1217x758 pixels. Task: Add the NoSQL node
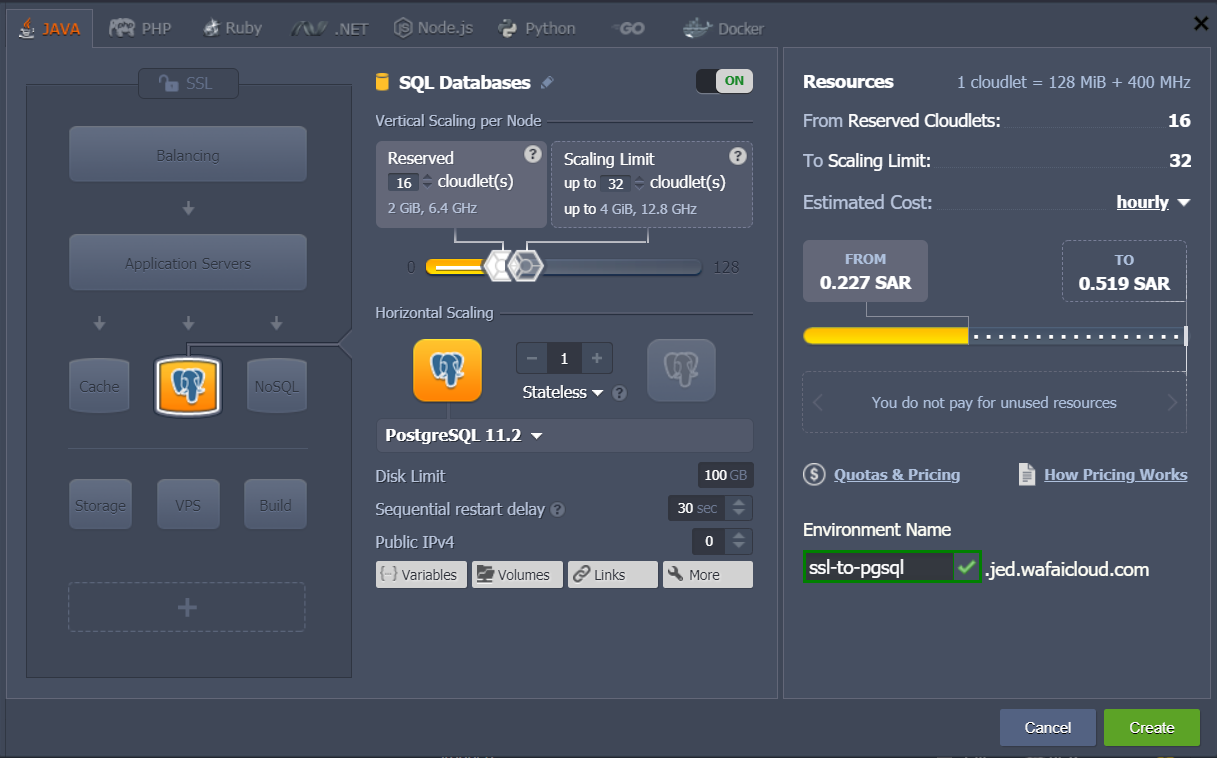277,386
